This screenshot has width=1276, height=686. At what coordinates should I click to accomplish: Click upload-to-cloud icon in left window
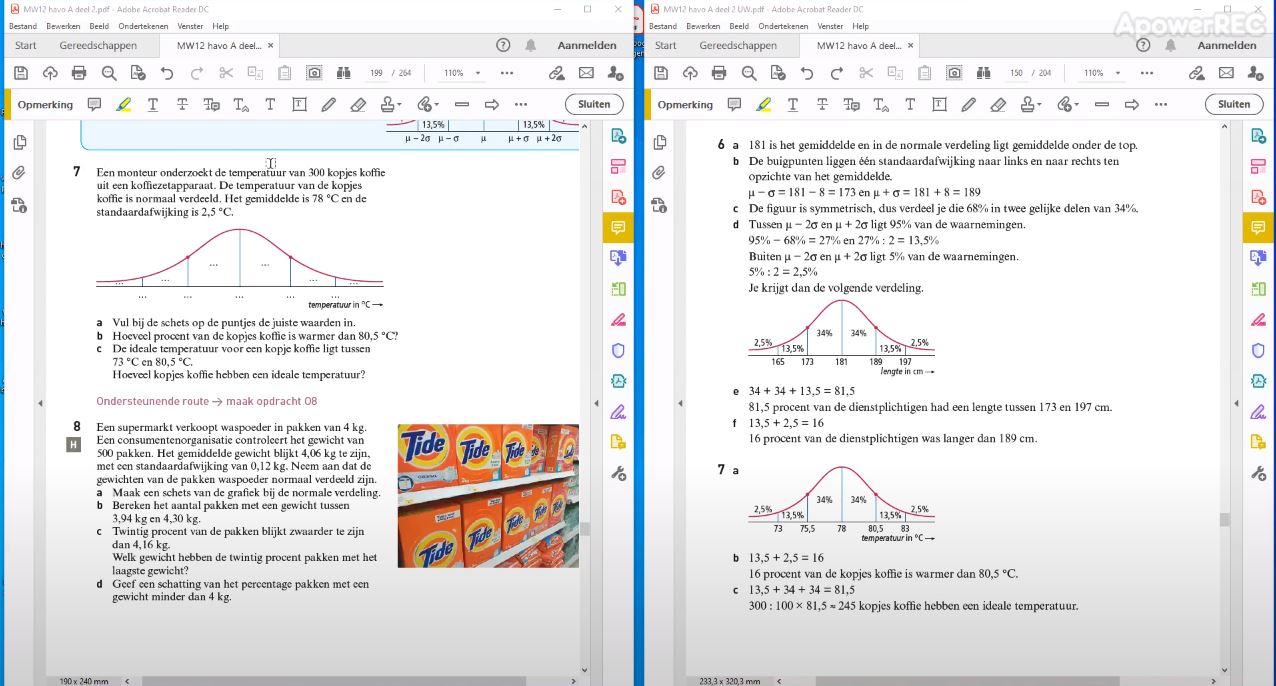click(50, 73)
